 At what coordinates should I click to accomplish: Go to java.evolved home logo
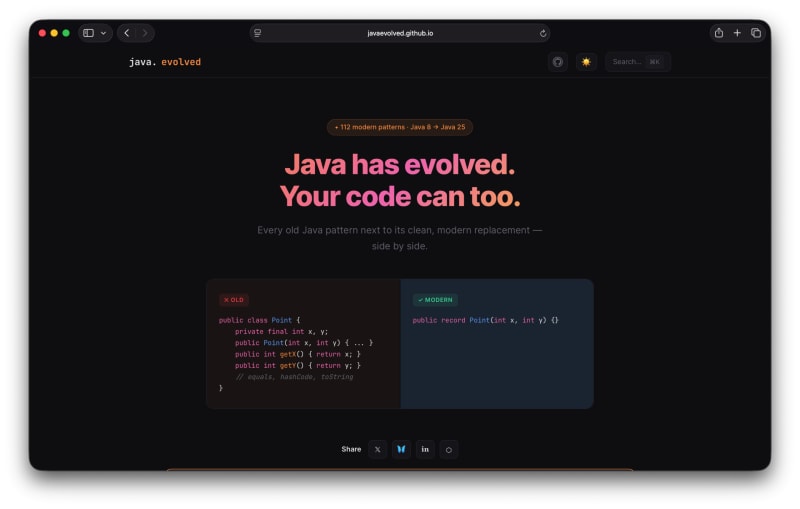pos(165,62)
